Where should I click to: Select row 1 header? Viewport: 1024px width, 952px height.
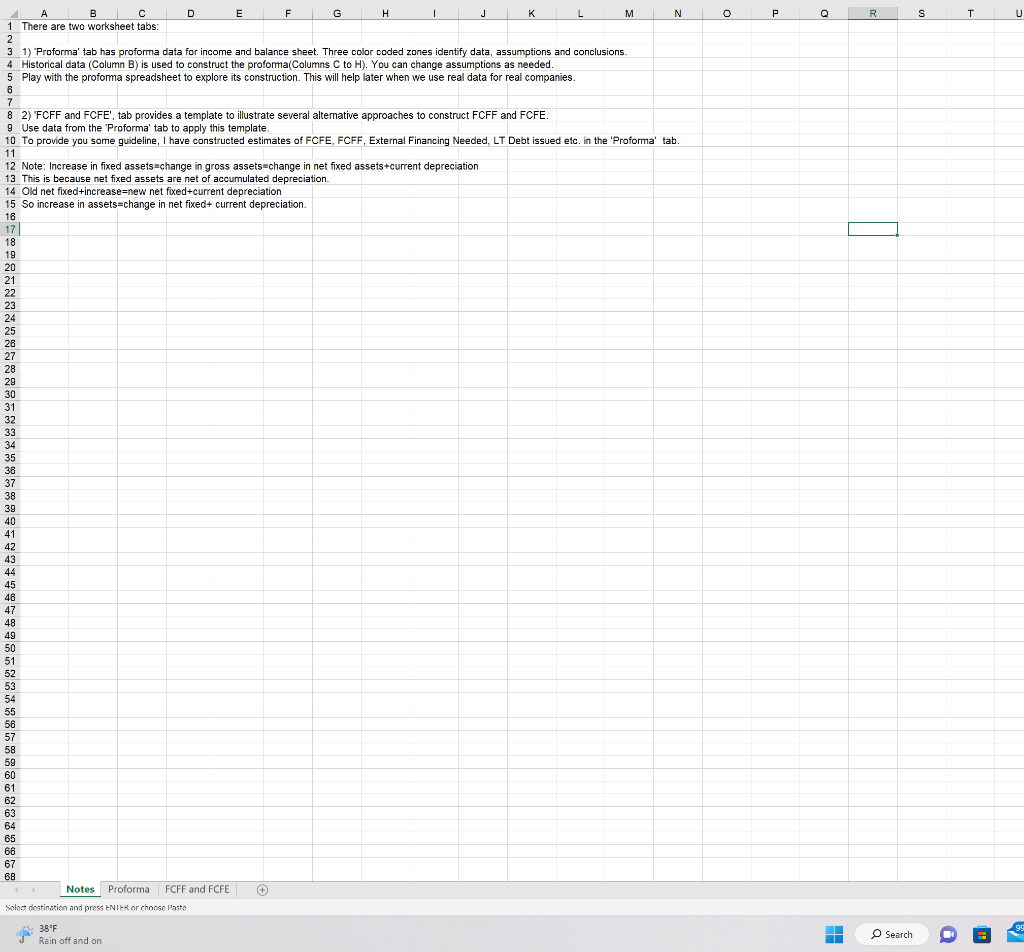pos(10,26)
